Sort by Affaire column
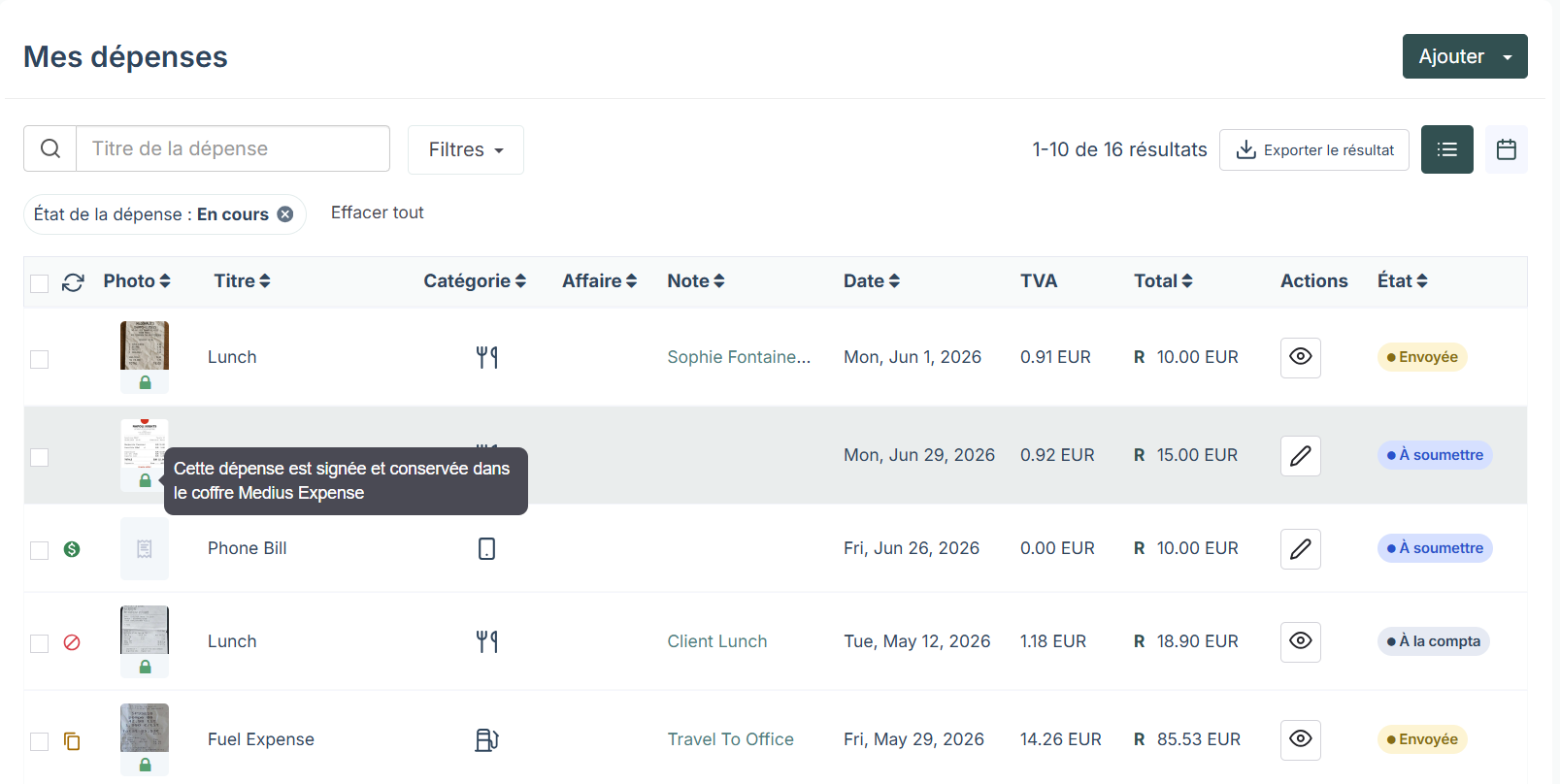 click(599, 280)
